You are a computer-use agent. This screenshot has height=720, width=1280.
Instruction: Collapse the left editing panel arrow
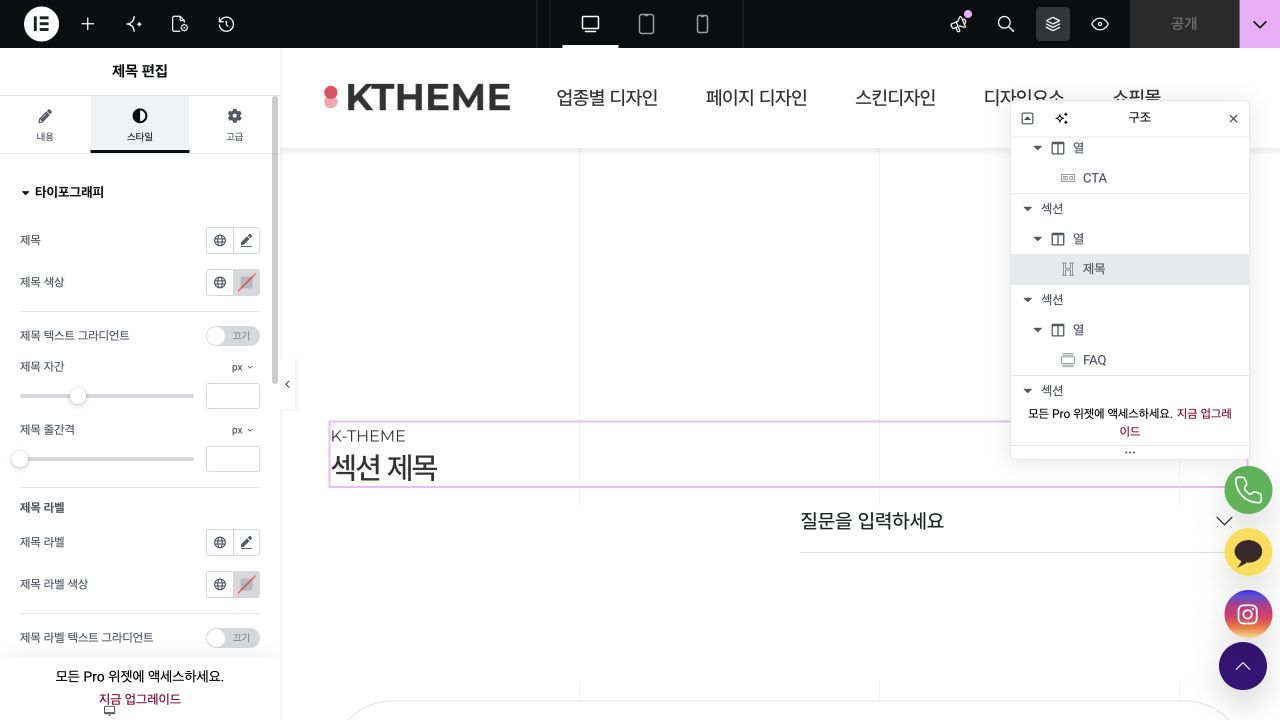click(x=288, y=384)
